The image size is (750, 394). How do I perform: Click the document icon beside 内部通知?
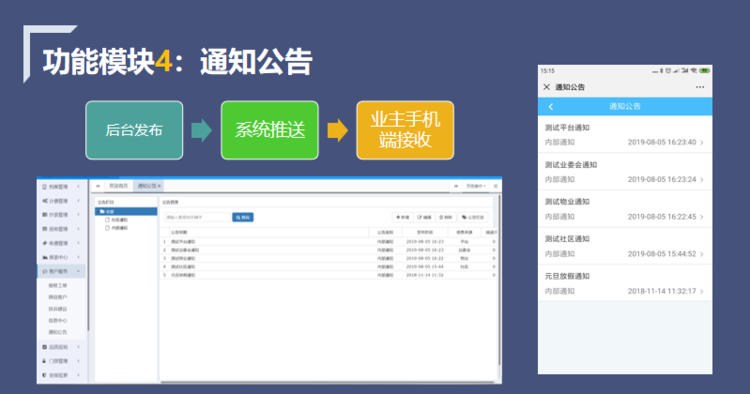tap(108, 228)
